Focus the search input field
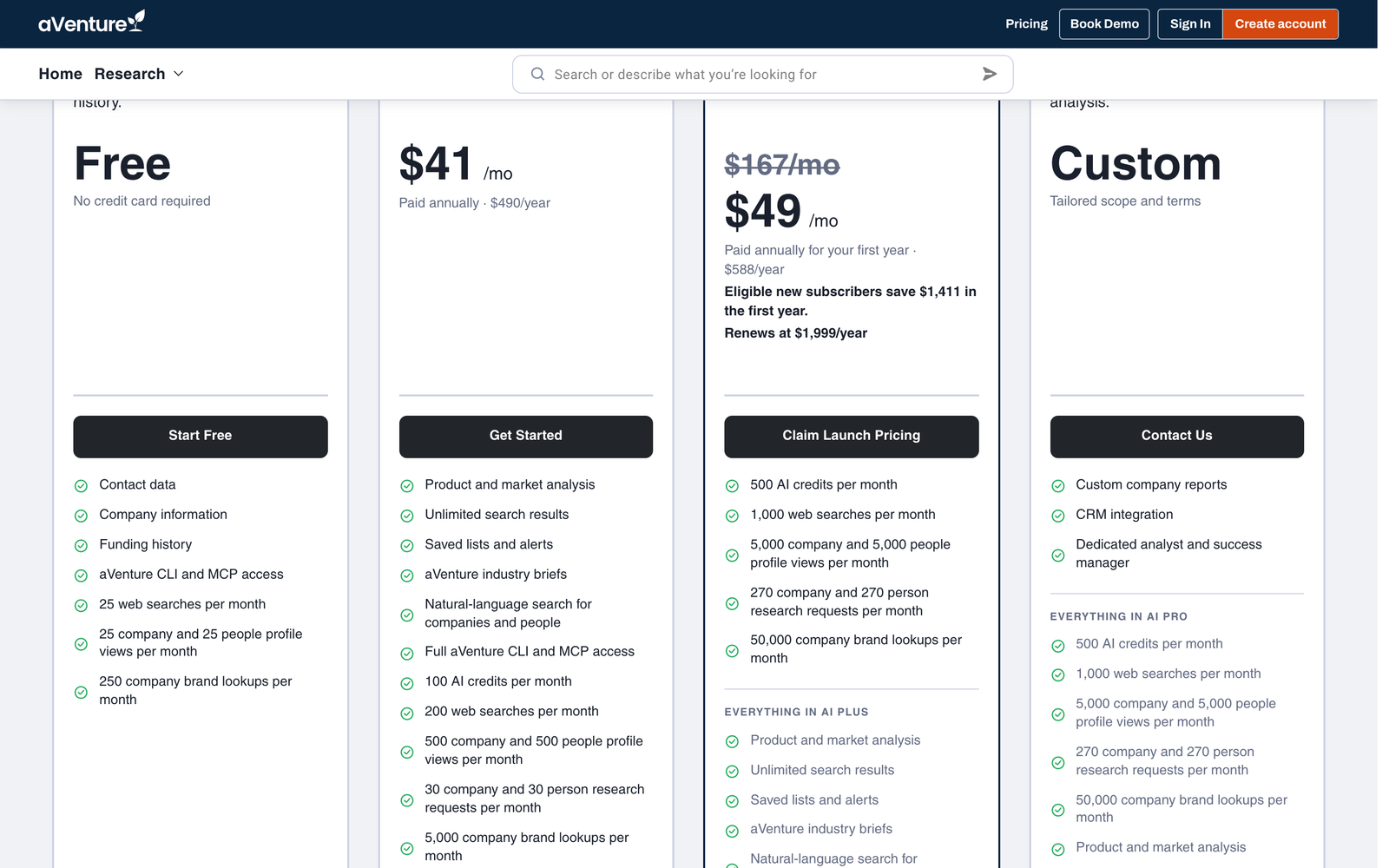 [x=762, y=74]
